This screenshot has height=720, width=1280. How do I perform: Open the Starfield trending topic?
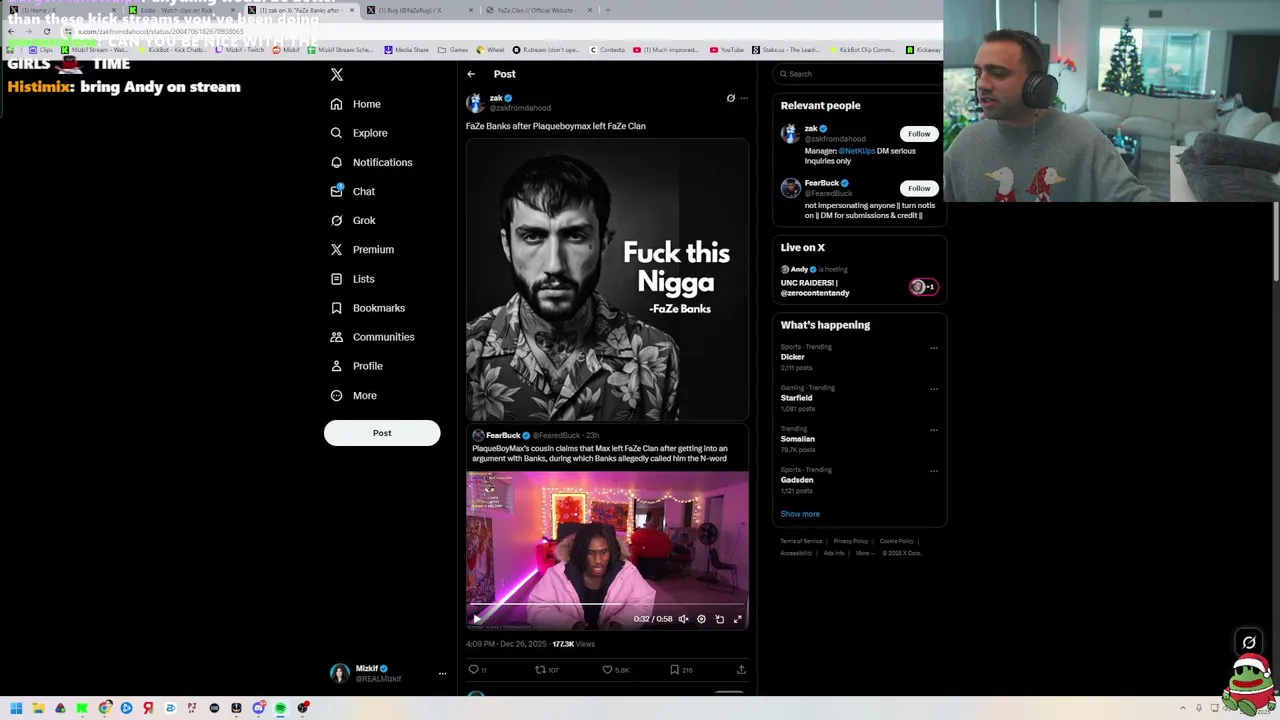[796, 398]
